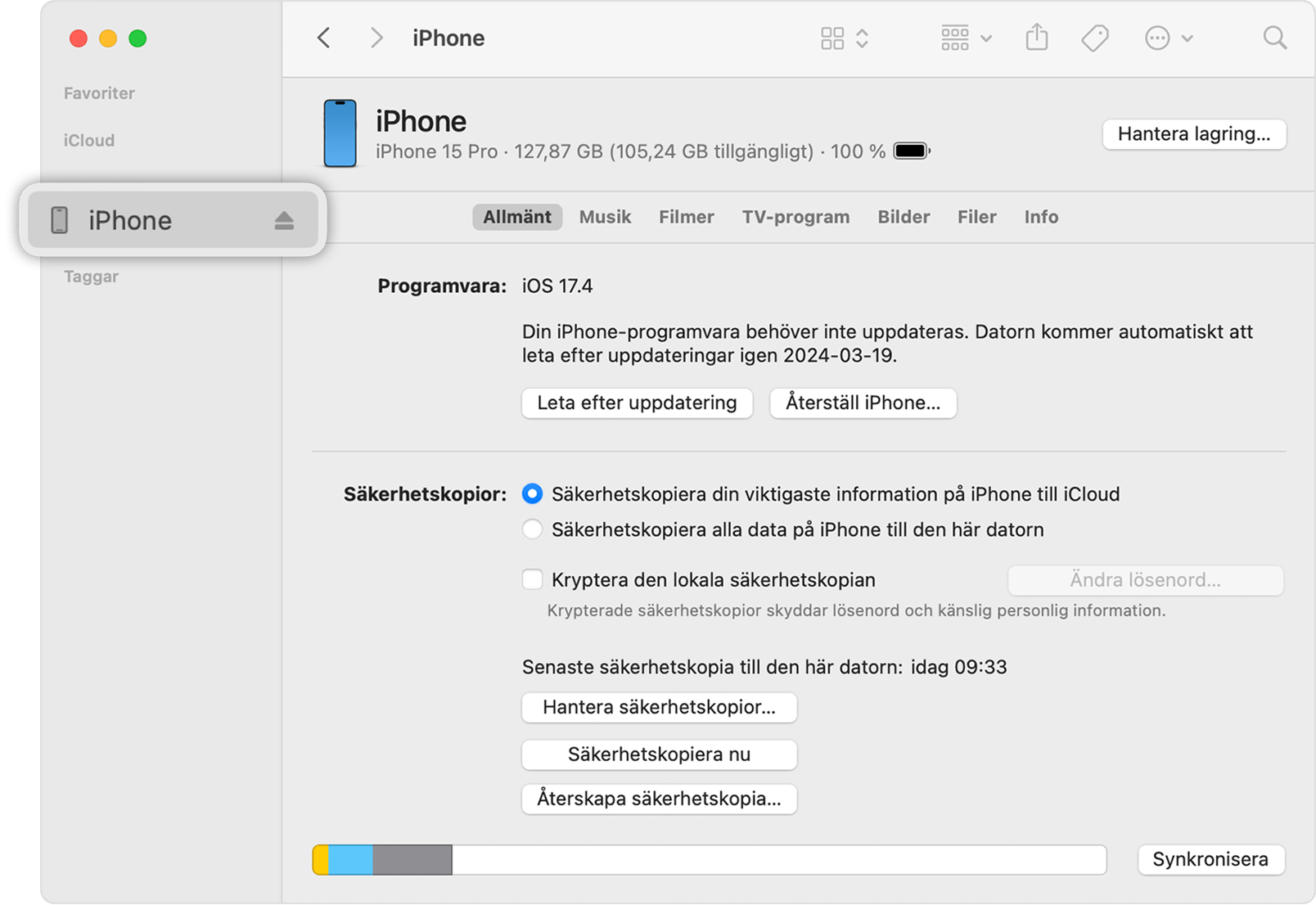Eject the iPhone from the sidebar

coord(284,220)
